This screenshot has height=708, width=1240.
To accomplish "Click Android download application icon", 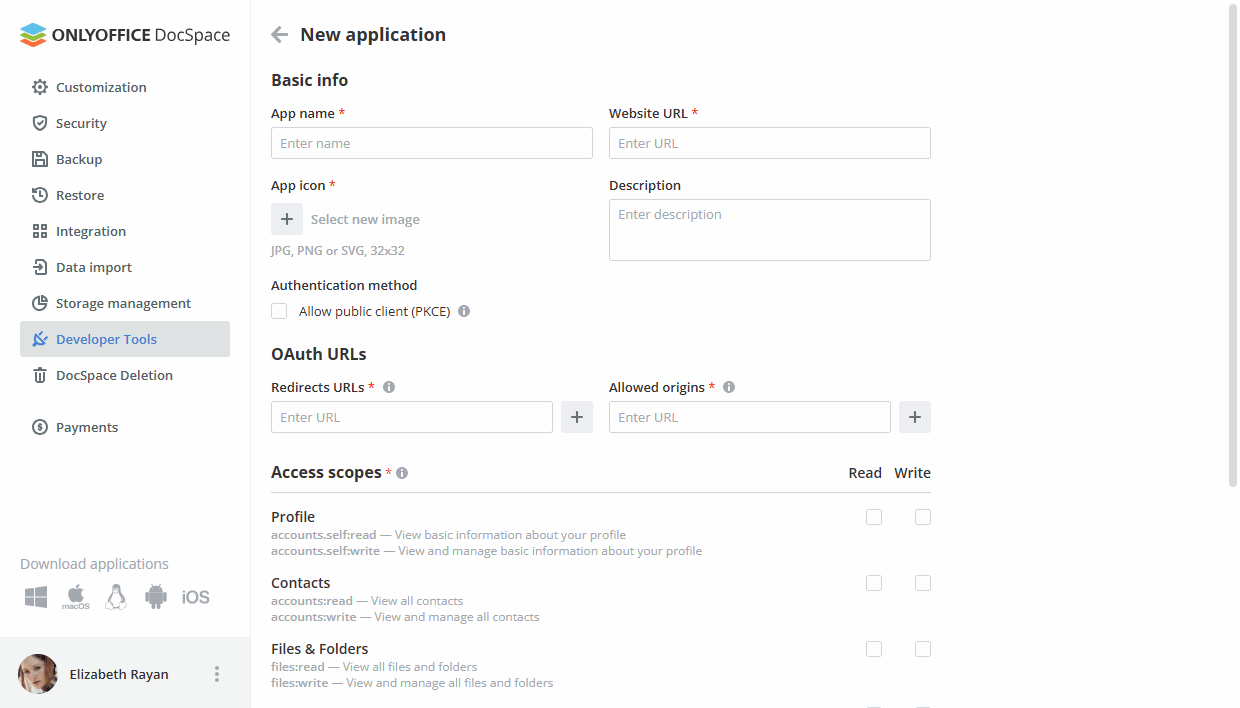I will pyautogui.click(x=156, y=597).
